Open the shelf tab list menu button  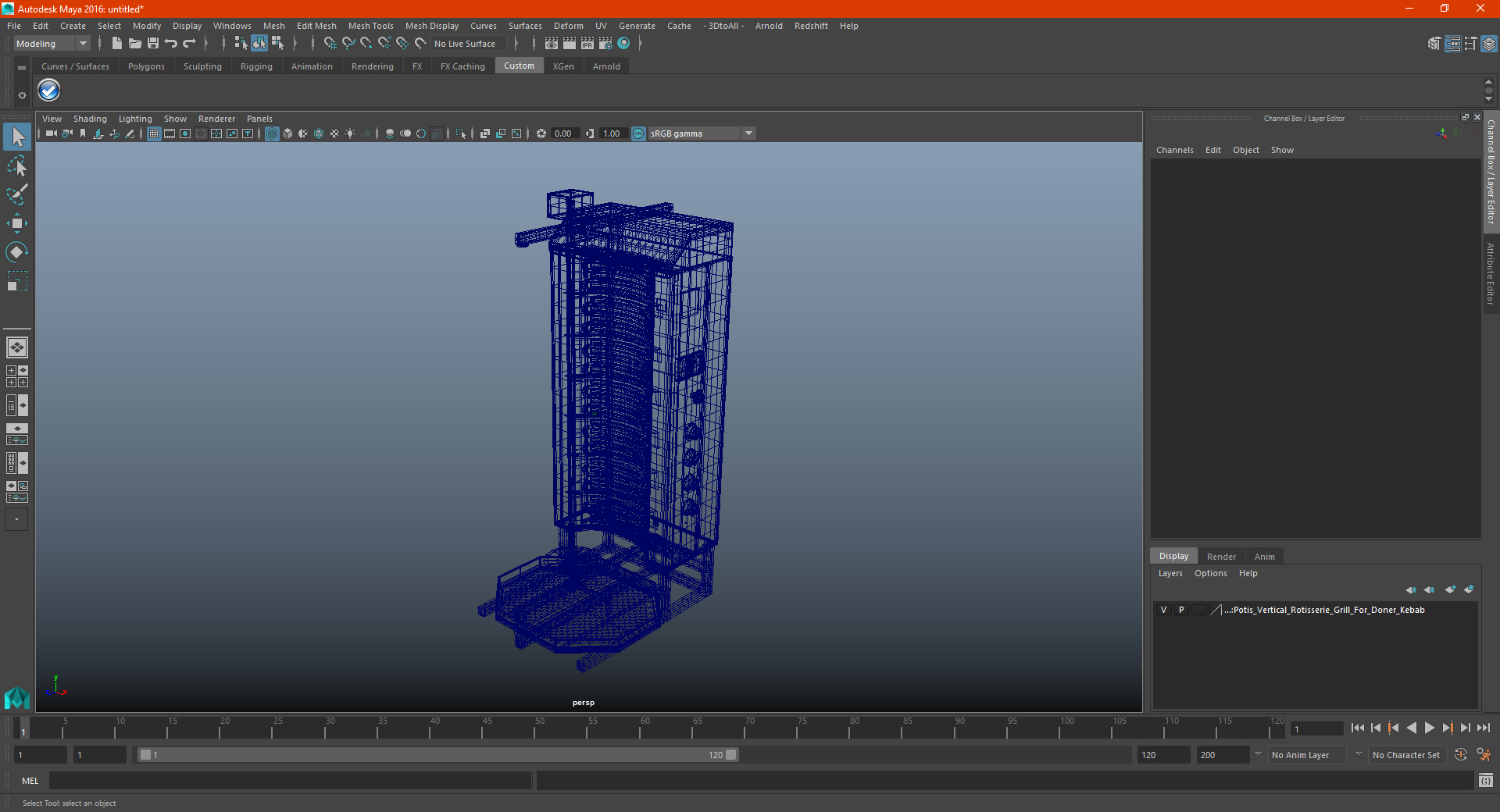(22, 68)
